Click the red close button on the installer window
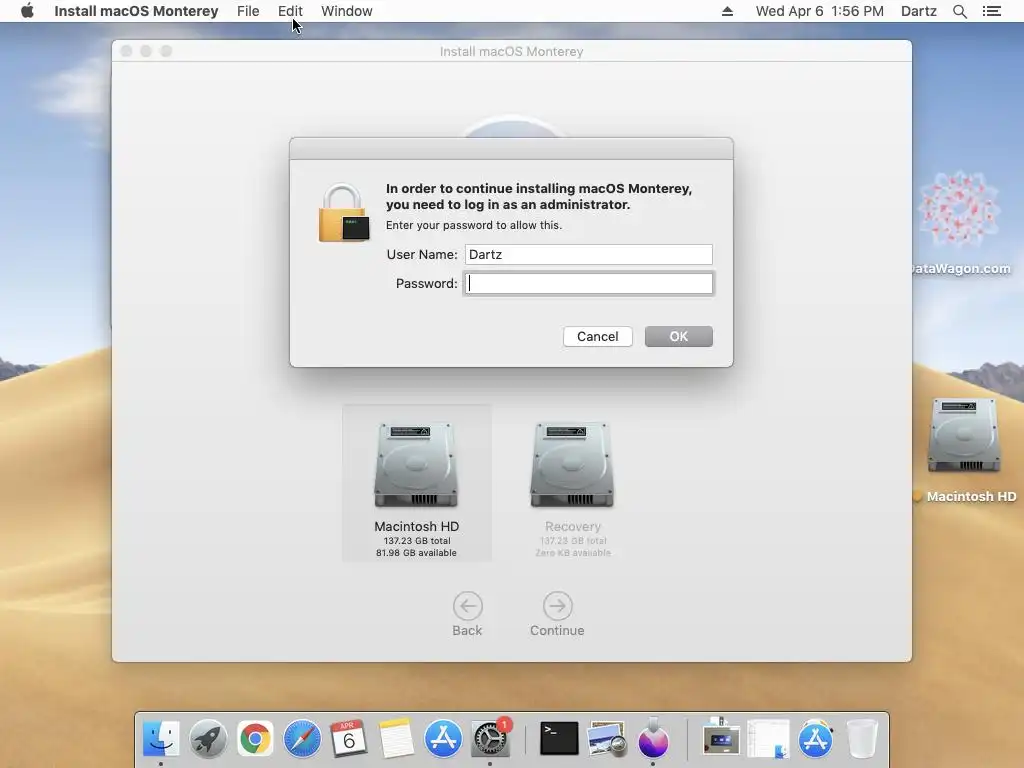This screenshot has width=1024, height=768. (127, 51)
